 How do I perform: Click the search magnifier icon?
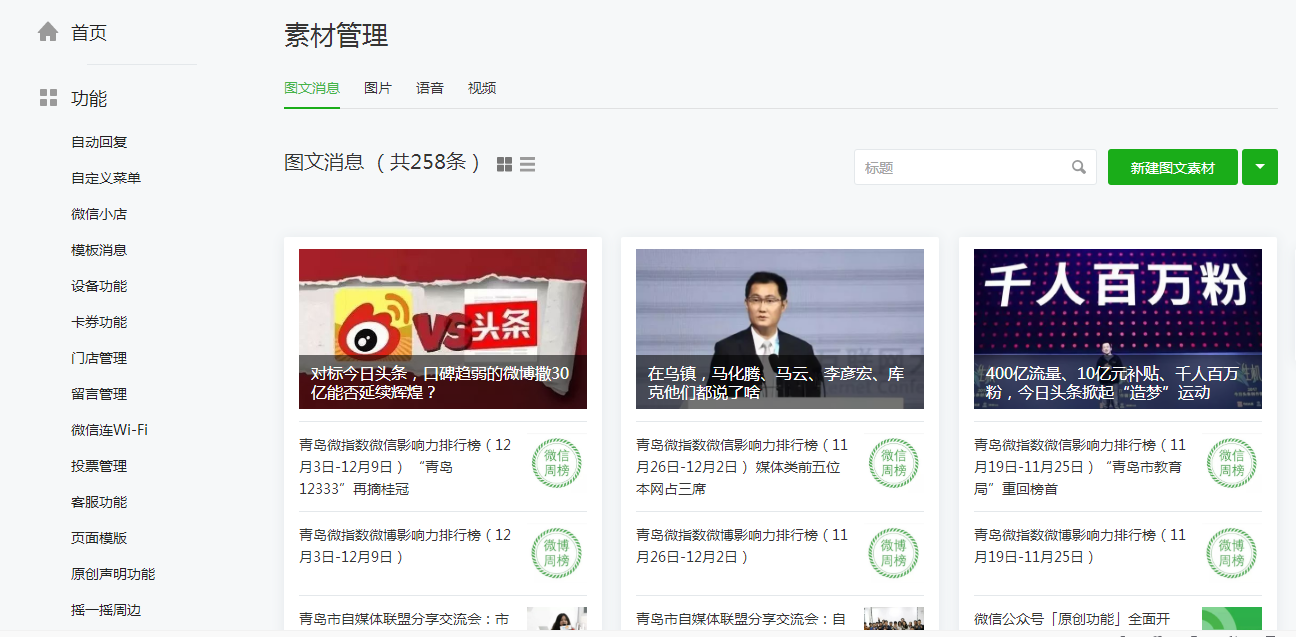coord(1079,168)
